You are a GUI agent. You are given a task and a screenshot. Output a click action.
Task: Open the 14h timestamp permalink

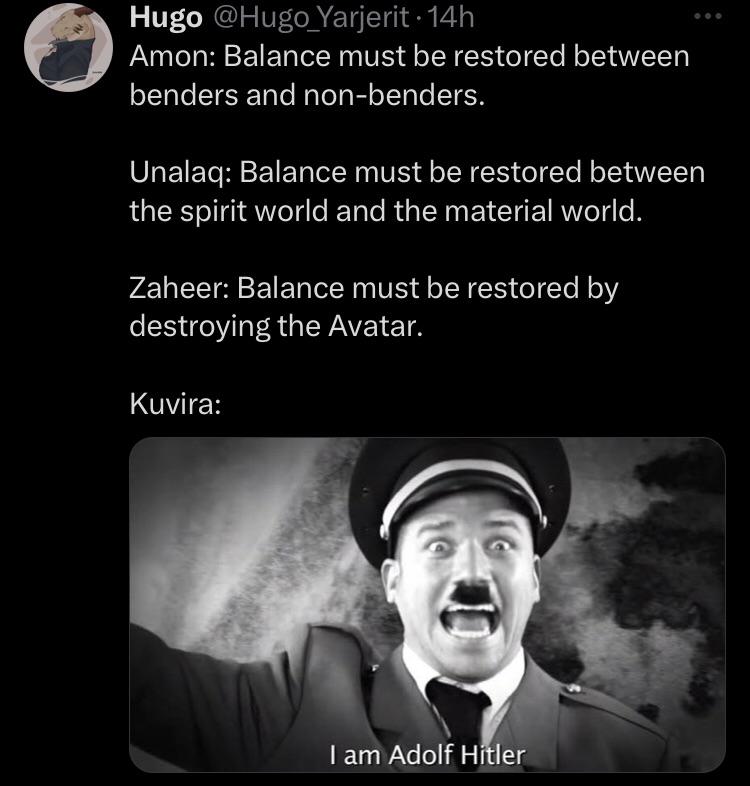point(451,18)
